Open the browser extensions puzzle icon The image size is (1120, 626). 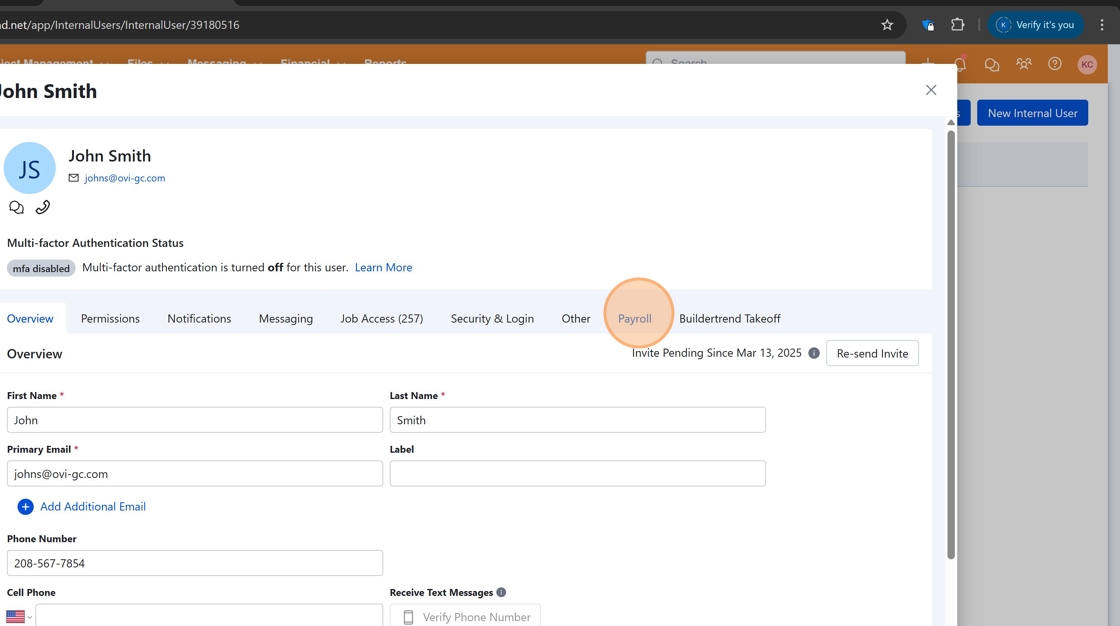[x=958, y=25]
